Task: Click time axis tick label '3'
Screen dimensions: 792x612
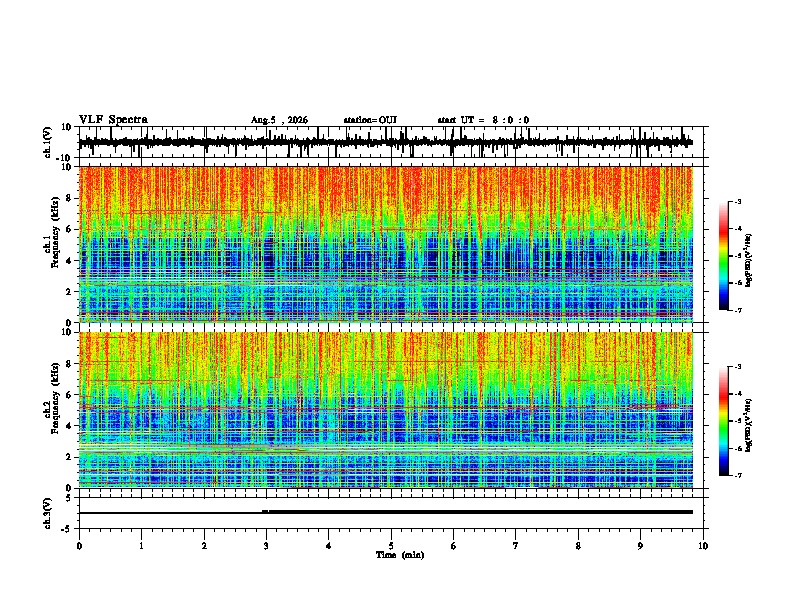Action: pyautogui.click(x=266, y=546)
